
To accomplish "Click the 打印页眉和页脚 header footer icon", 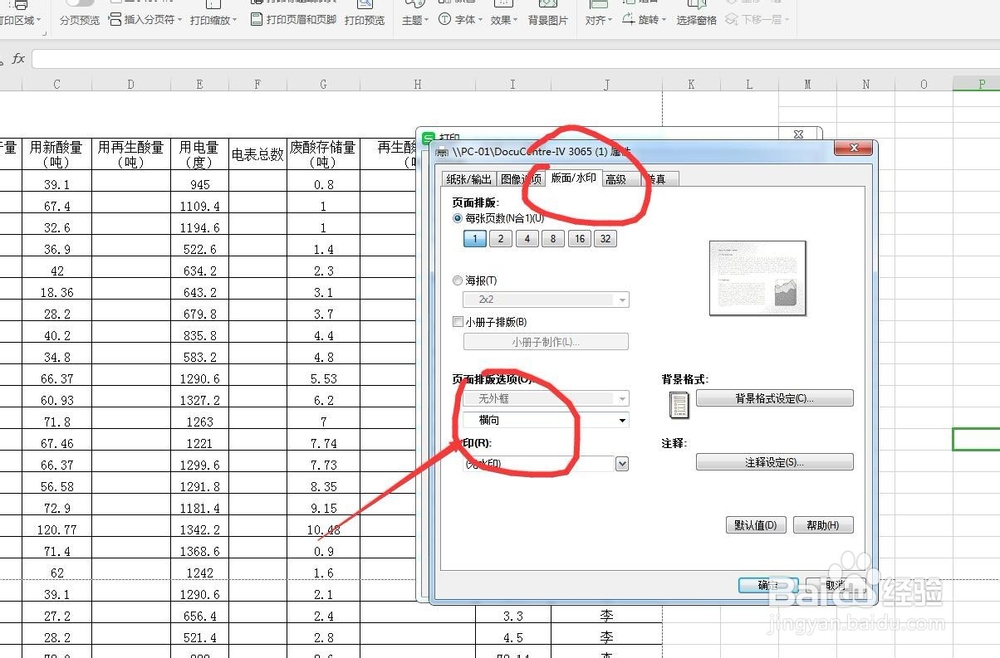I will tap(257, 17).
